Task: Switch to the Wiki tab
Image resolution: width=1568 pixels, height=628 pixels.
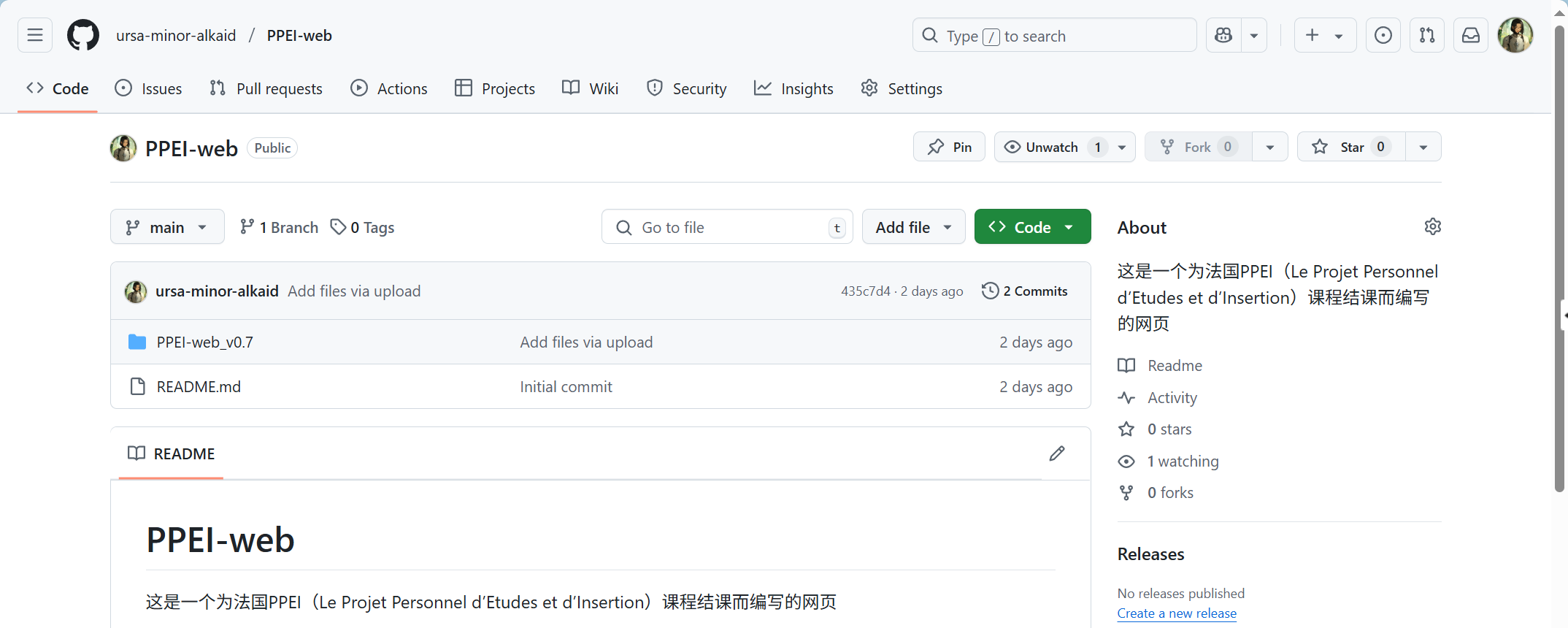Action: (x=591, y=88)
